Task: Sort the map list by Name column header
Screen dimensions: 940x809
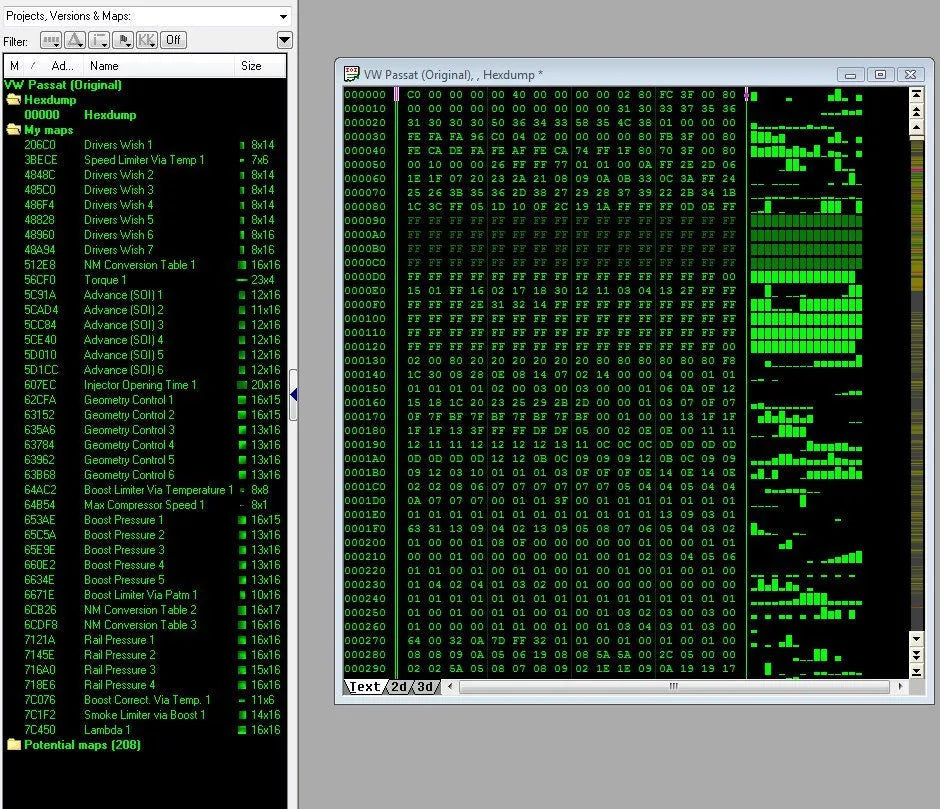Action: 104,66
